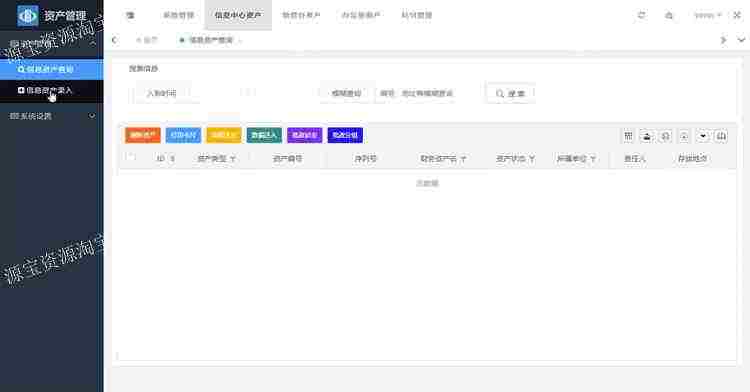
Task: Collapse the first sidebar menu group
Action: (52, 44)
